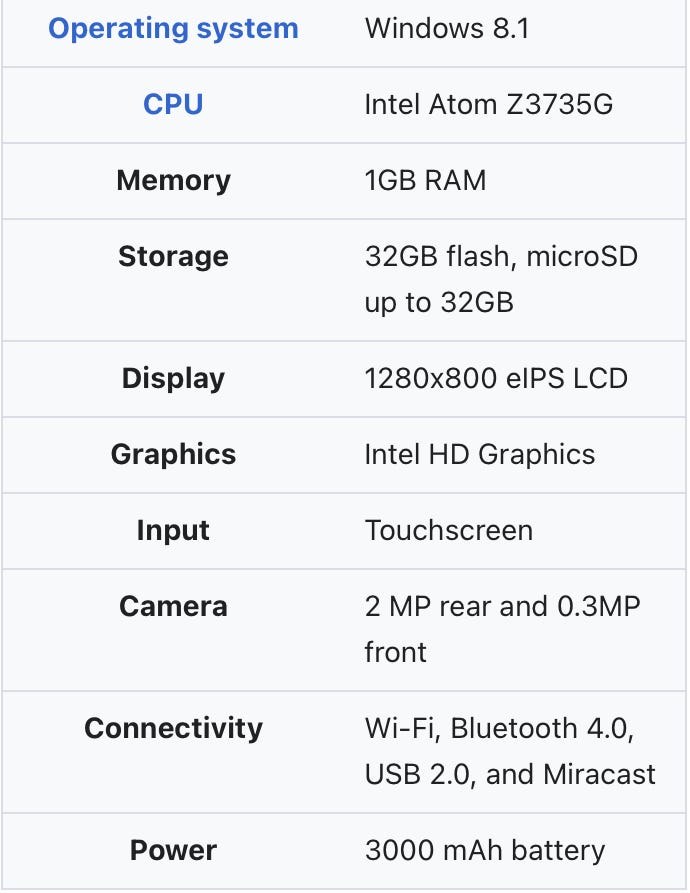The width and height of the screenshot is (690, 893).
Task: Click the Wi-Fi, Bluetooth 4.0 connectivity text
Action: click(499, 729)
